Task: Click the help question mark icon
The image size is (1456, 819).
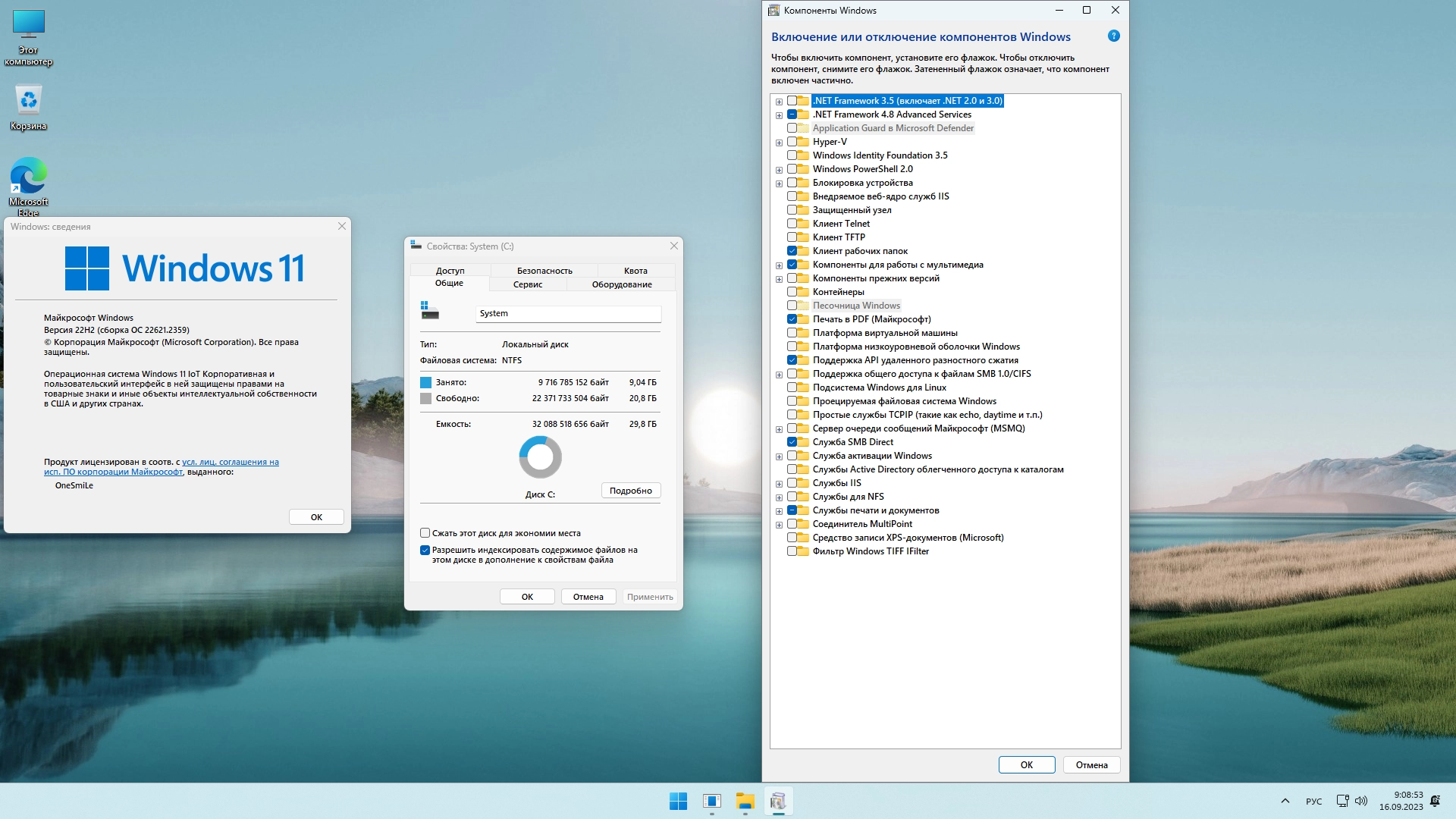Action: 1113,36
